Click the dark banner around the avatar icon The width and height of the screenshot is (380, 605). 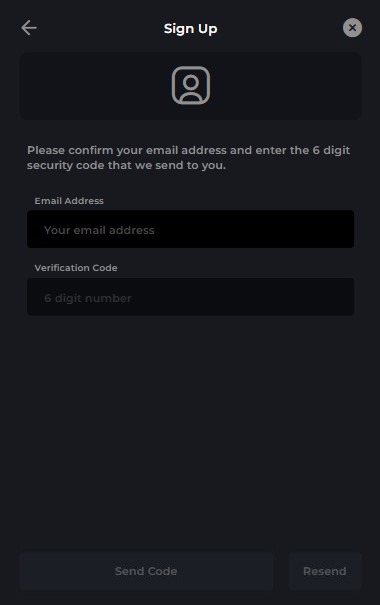(x=191, y=86)
